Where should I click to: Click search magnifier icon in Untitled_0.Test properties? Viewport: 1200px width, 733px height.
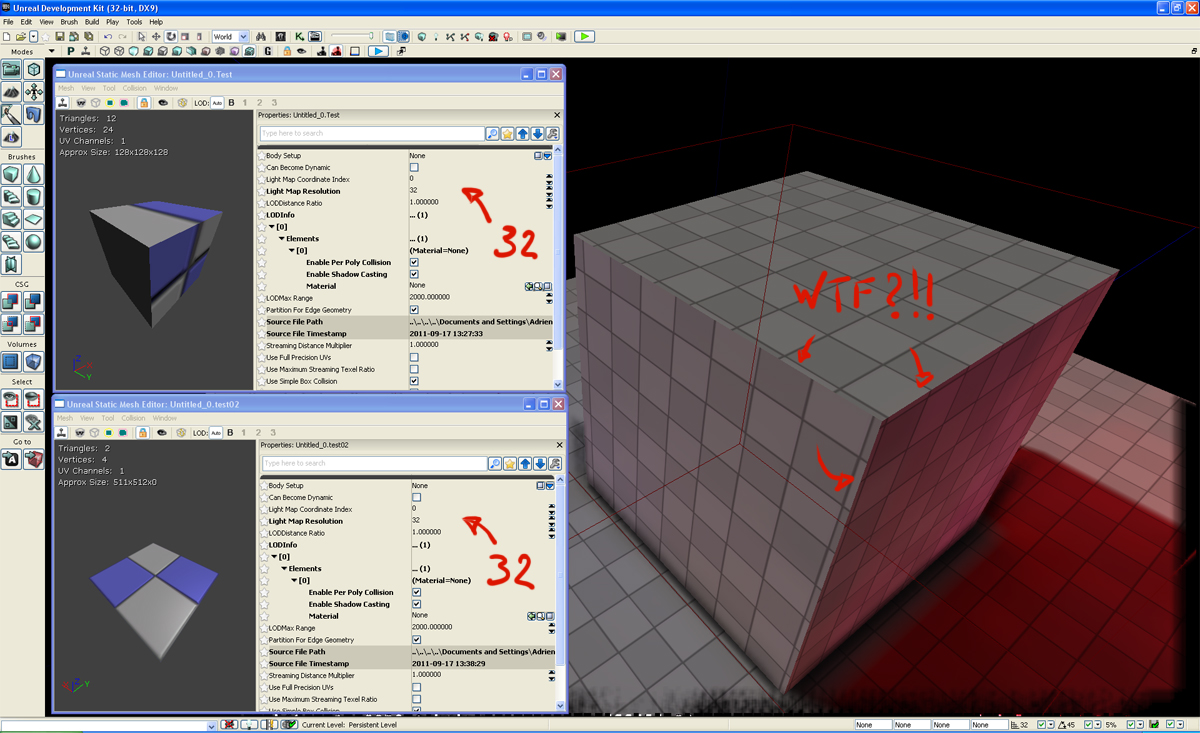click(x=492, y=133)
